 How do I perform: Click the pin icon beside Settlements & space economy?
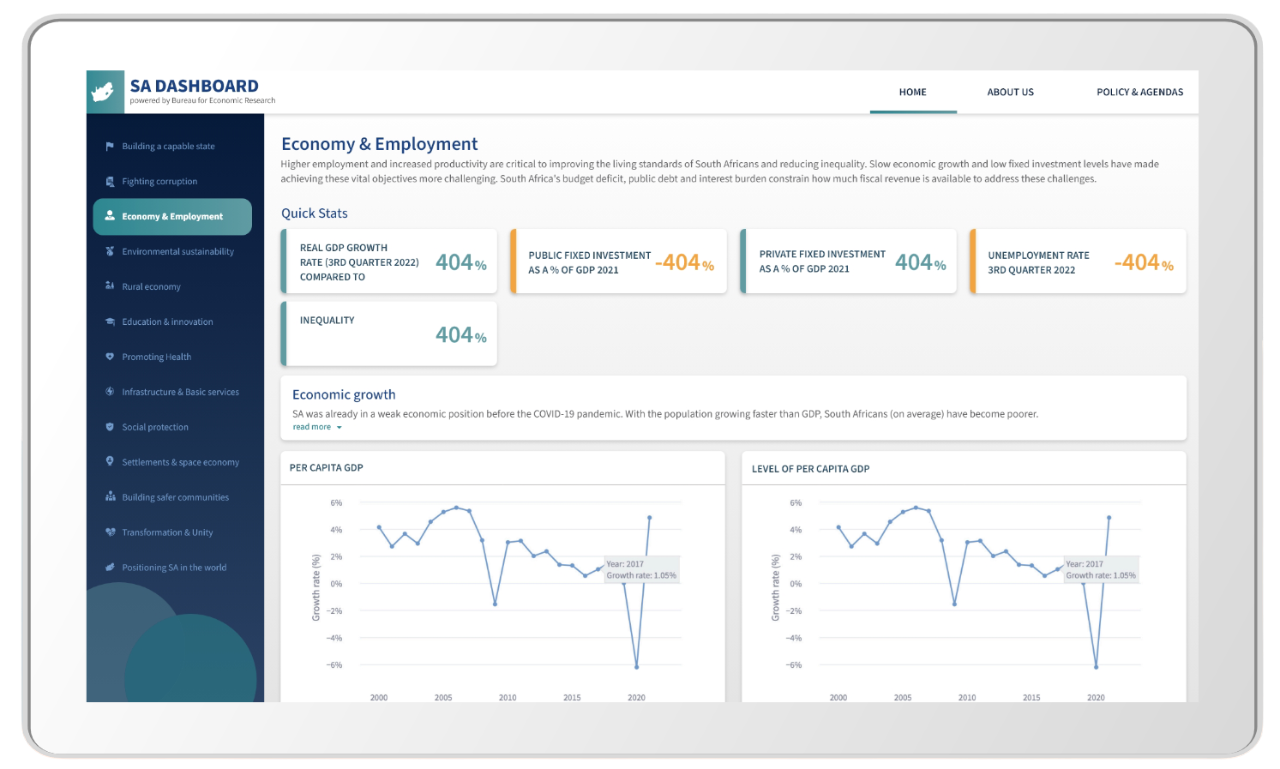click(x=110, y=462)
